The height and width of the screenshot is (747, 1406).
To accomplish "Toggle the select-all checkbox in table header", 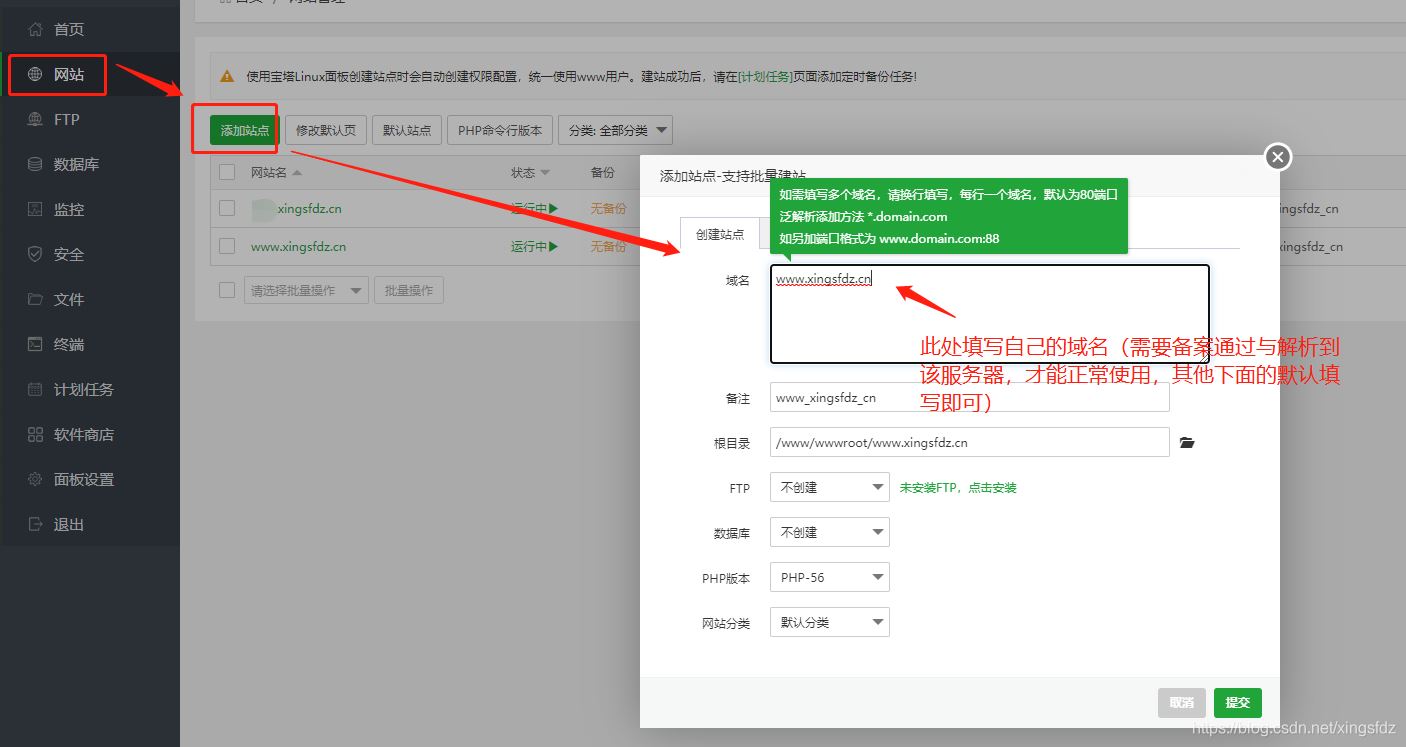I will tap(227, 172).
